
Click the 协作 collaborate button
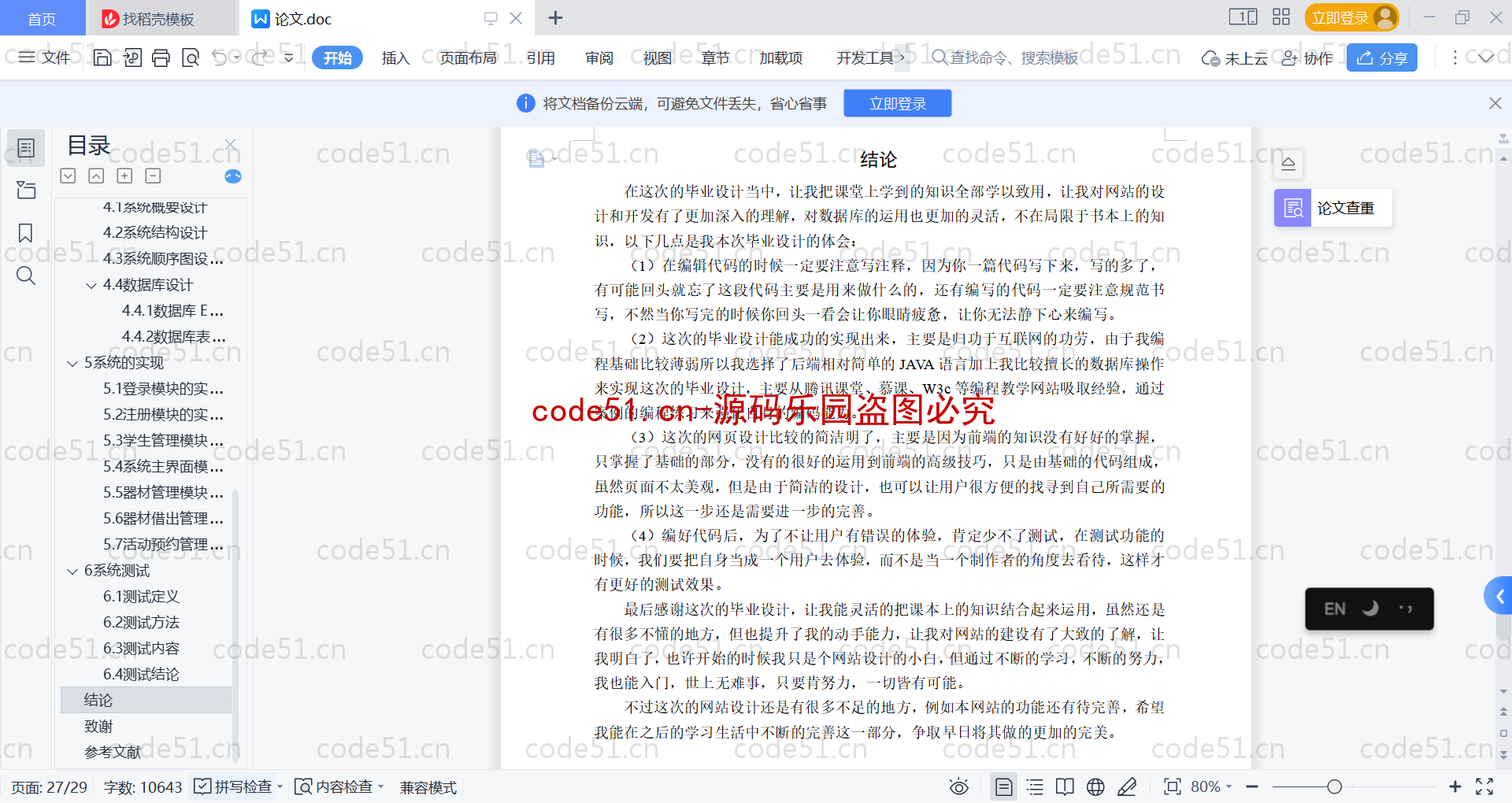[x=1306, y=57]
